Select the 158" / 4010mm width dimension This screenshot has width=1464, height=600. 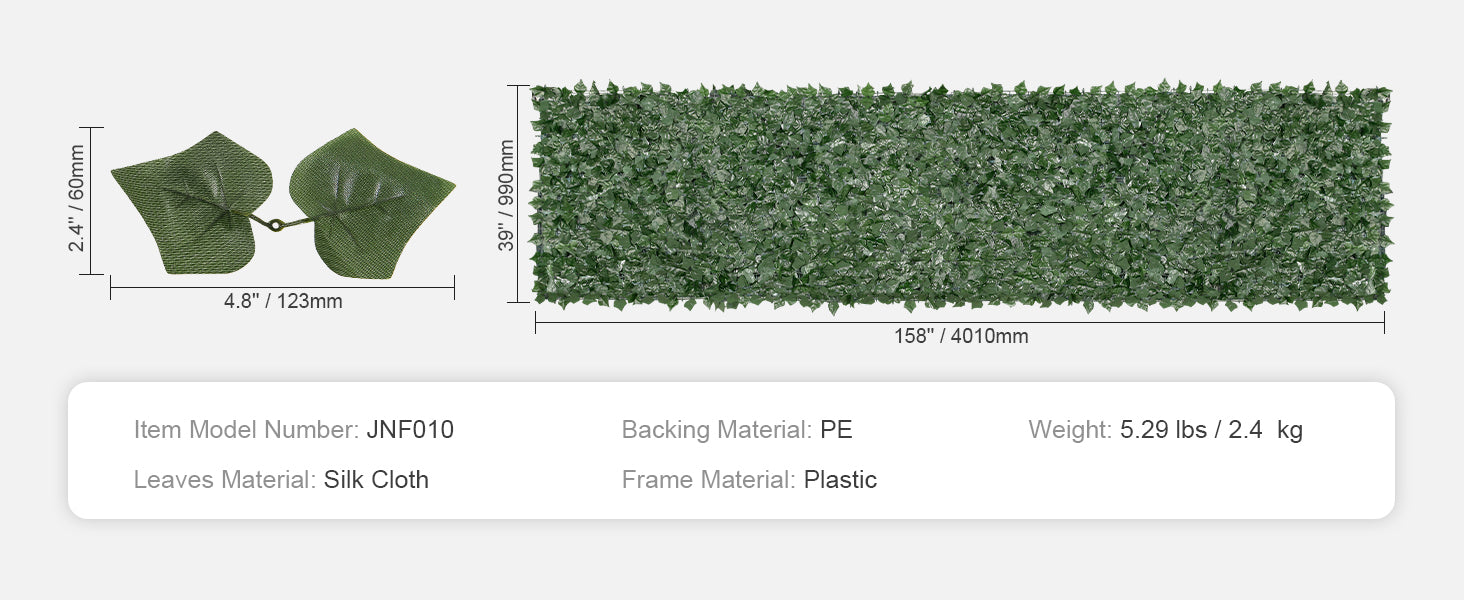coord(961,336)
